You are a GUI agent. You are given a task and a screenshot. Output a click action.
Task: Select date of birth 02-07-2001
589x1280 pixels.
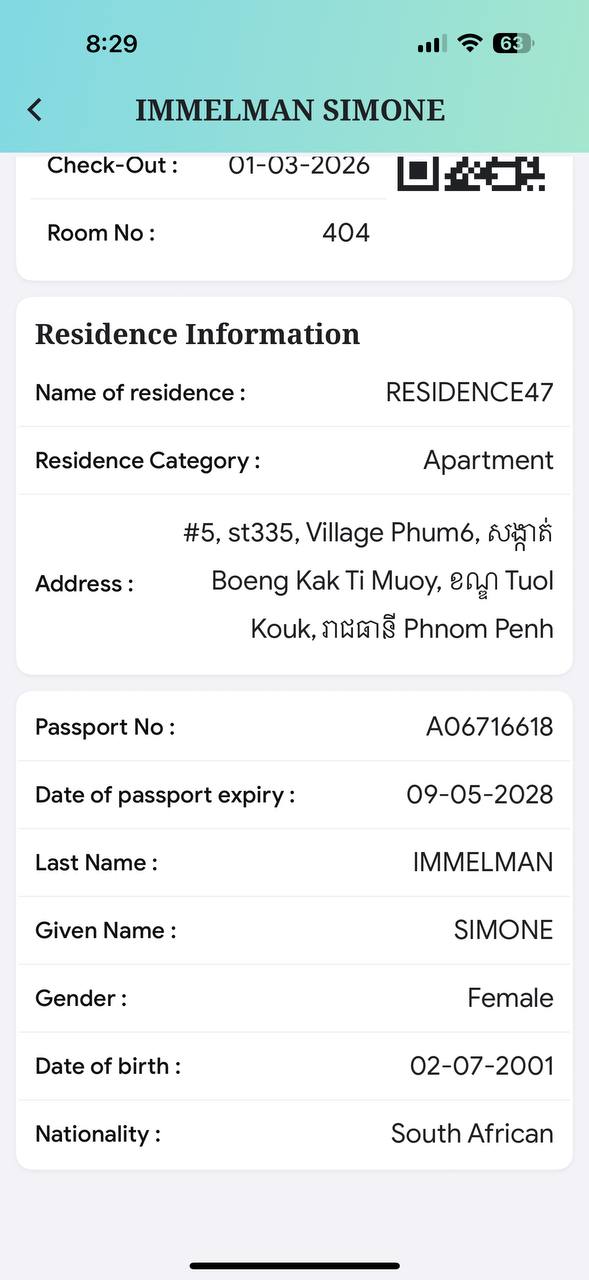pos(481,1066)
